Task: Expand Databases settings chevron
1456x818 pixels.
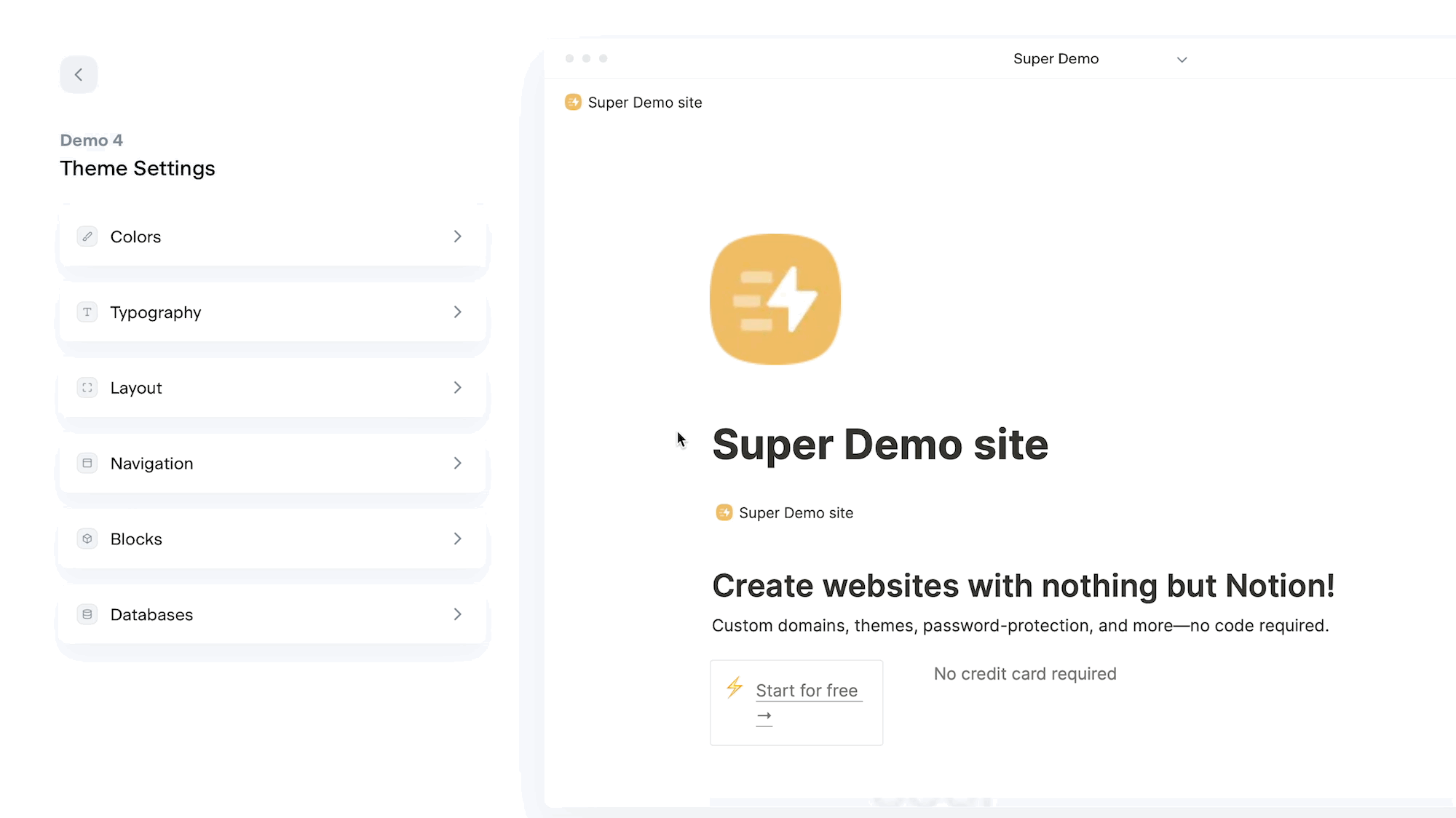Action: [457, 615]
